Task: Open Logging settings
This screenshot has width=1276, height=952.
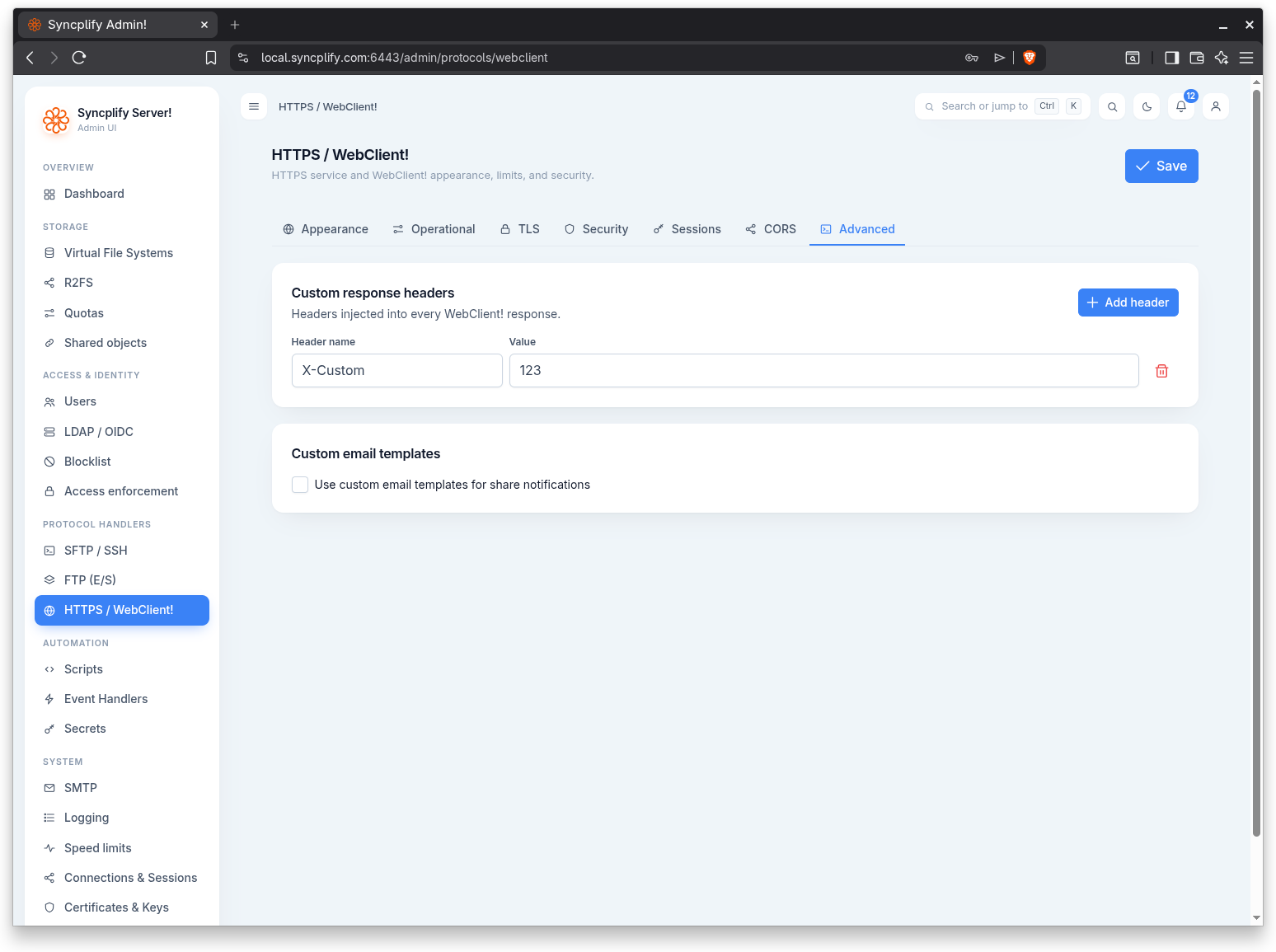Action: pos(122,818)
